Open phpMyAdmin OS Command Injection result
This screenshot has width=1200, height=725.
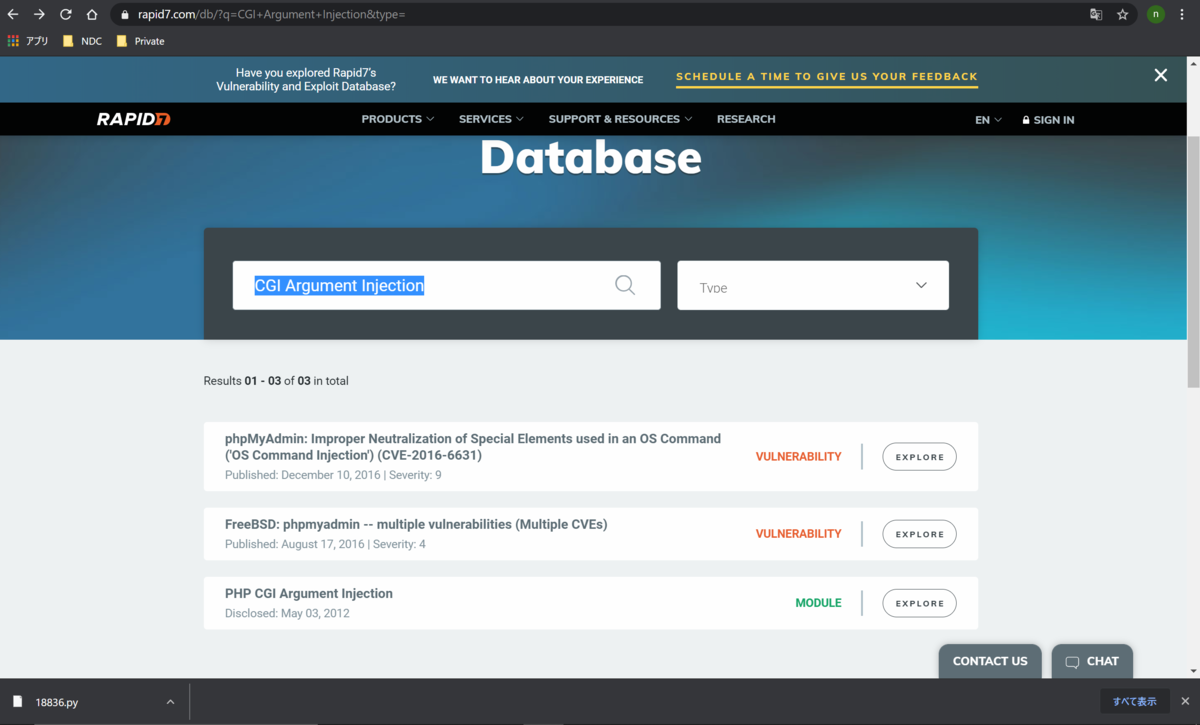click(x=473, y=447)
